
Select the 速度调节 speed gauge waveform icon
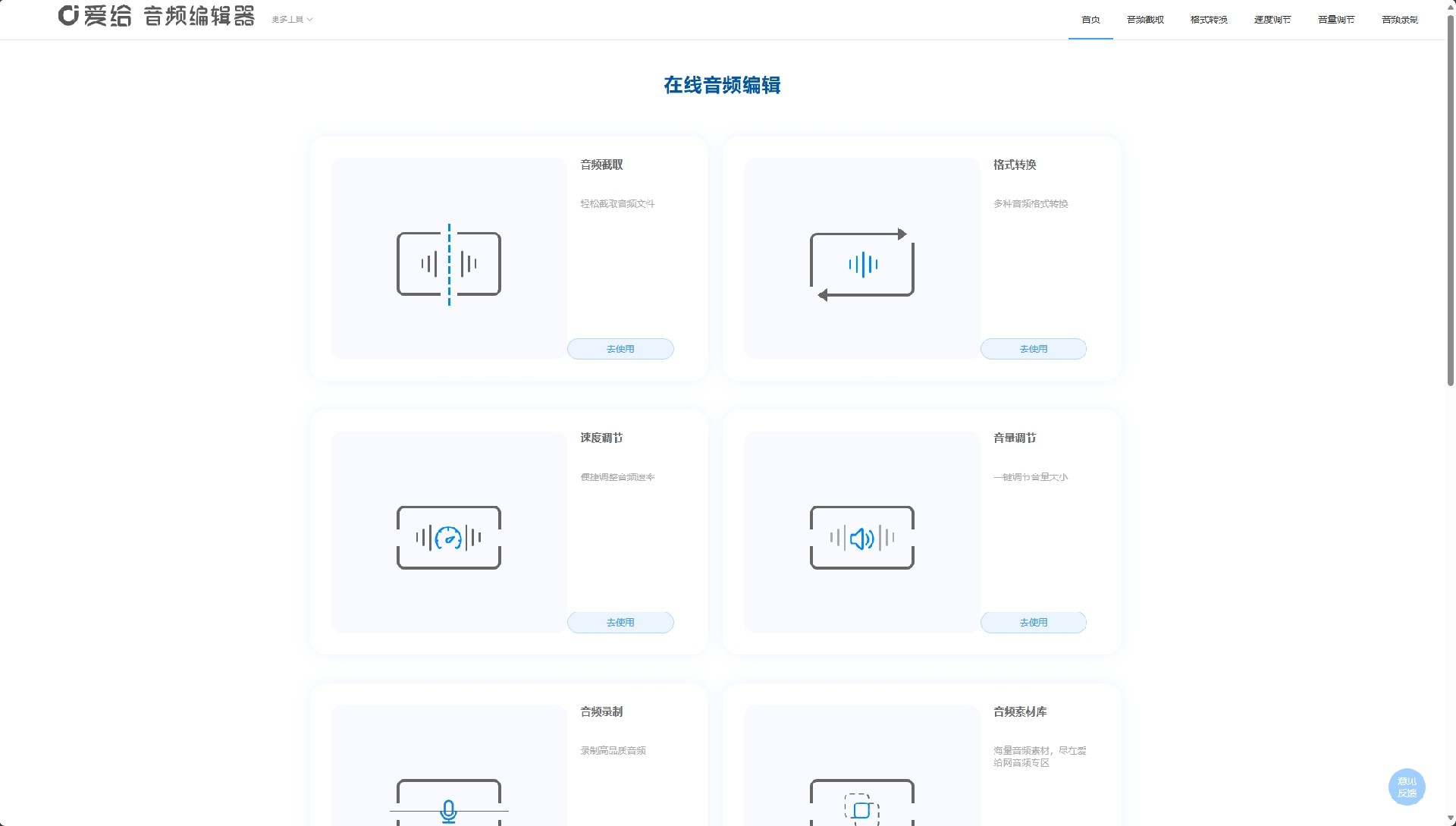pyautogui.click(x=448, y=537)
